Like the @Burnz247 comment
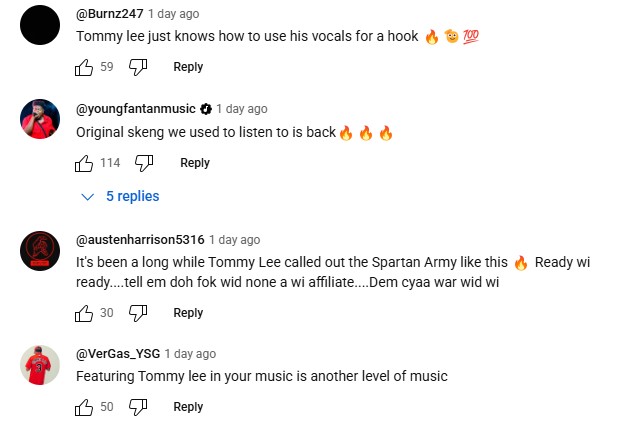 pos(84,67)
